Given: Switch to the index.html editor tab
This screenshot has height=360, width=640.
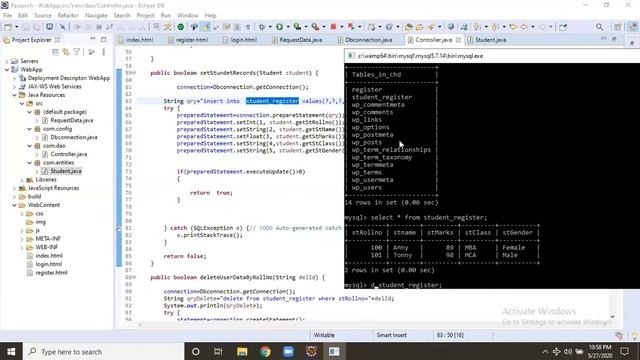Looking at the screenshot, I should pyautogui.click(x=140, y=40).
